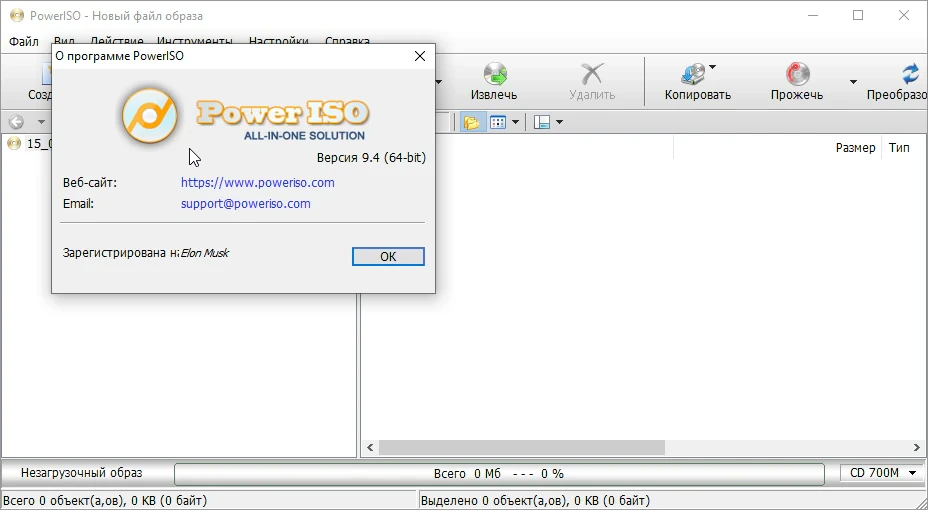Open the Справка menu
The height and width of the screenshot is (510, 928).
coord(347,41)
